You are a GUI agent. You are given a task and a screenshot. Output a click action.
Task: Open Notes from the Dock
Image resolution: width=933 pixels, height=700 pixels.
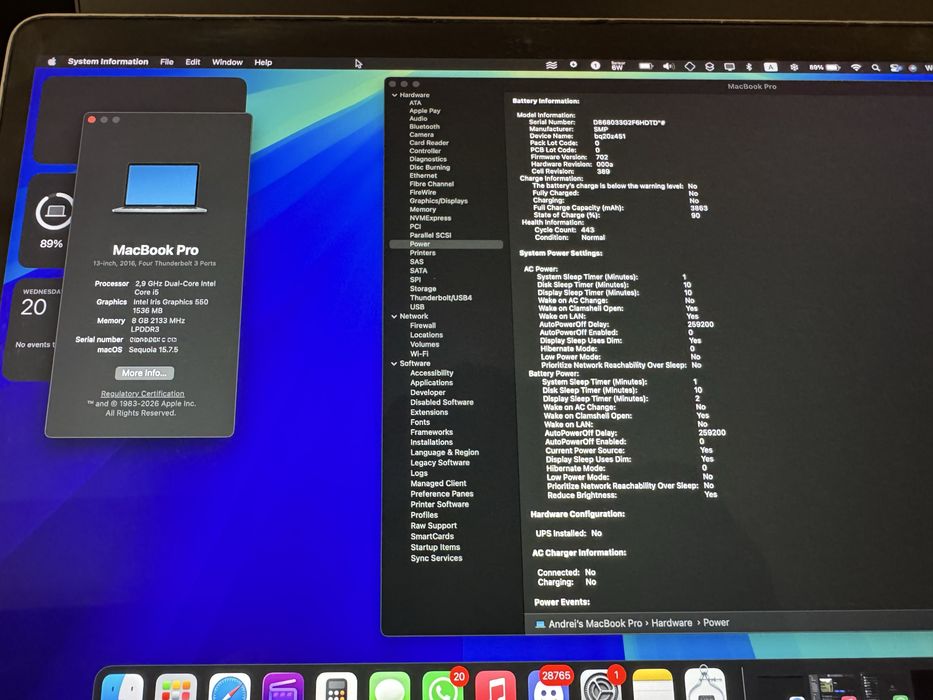pos(653,685)
